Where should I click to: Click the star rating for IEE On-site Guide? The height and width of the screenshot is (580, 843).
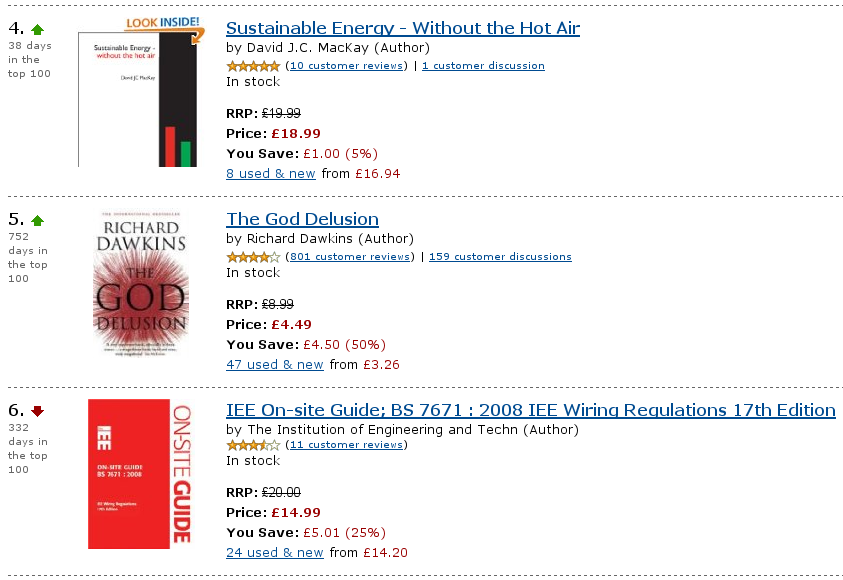(x=253, y=445)
